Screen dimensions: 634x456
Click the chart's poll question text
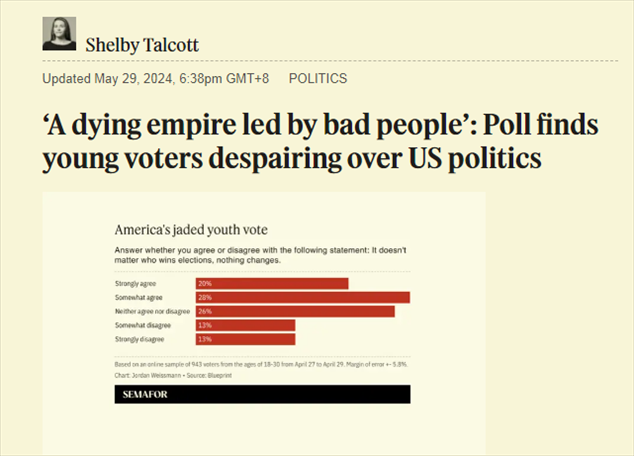coord(262,254)
